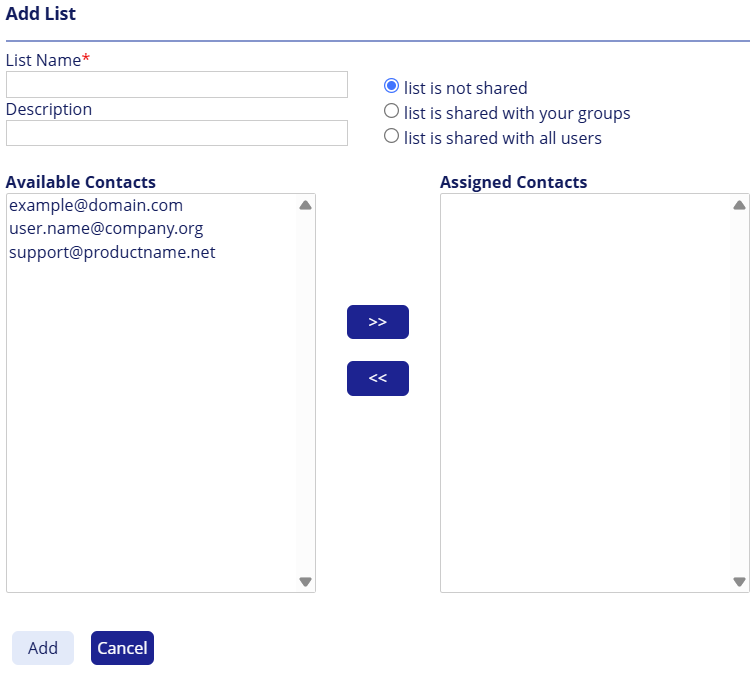Cancel adding the list

[122, 648]
